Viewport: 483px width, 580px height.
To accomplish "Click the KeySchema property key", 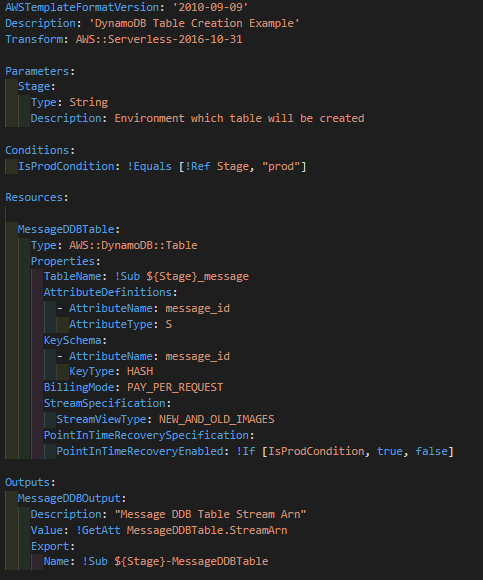I will coord(72,340).
